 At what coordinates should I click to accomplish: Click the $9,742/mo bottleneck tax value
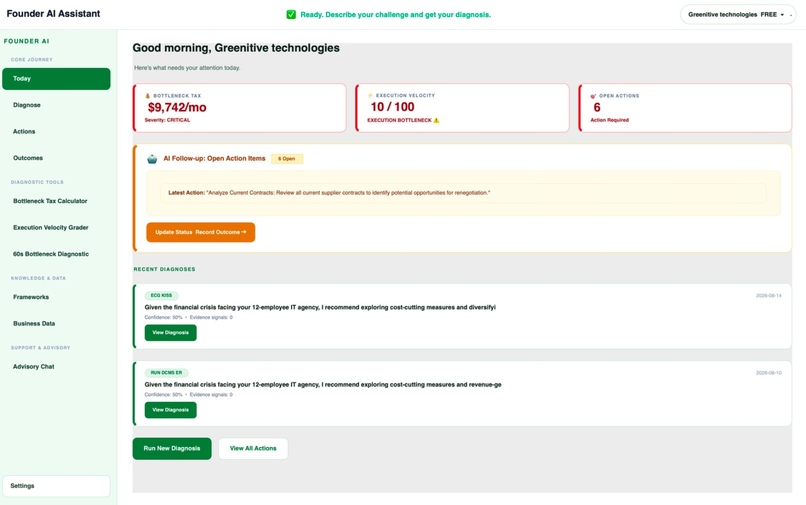pos(177,107)
